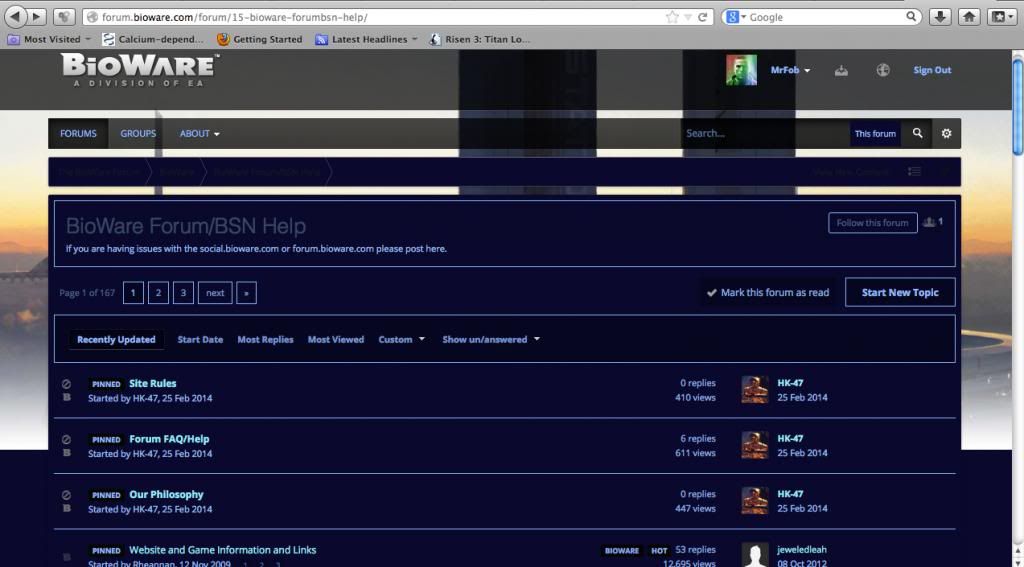
Task: Click the next page button
Action: pyautogui.click(x=215, y=293)
